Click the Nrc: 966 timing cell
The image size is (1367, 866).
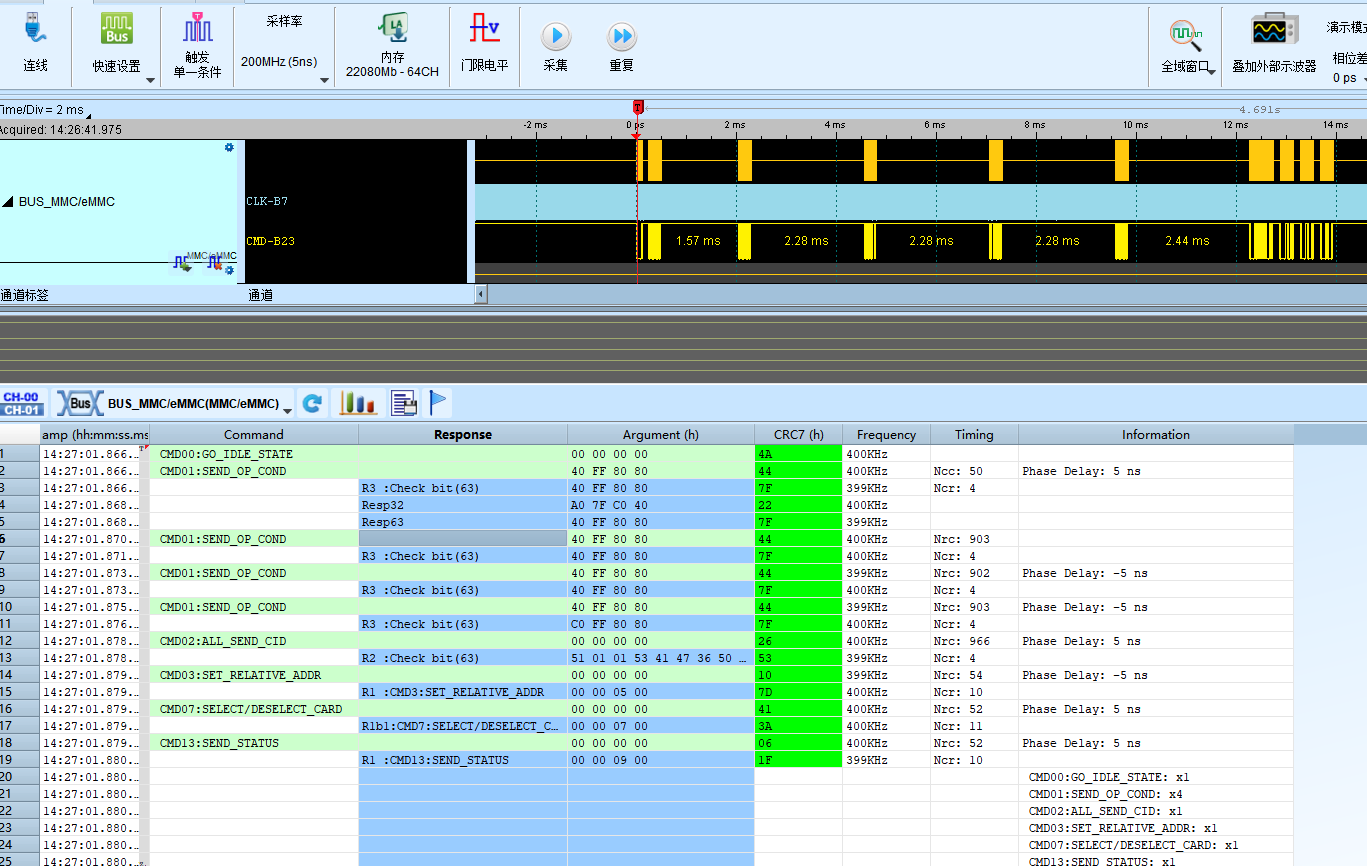[974, 641]
